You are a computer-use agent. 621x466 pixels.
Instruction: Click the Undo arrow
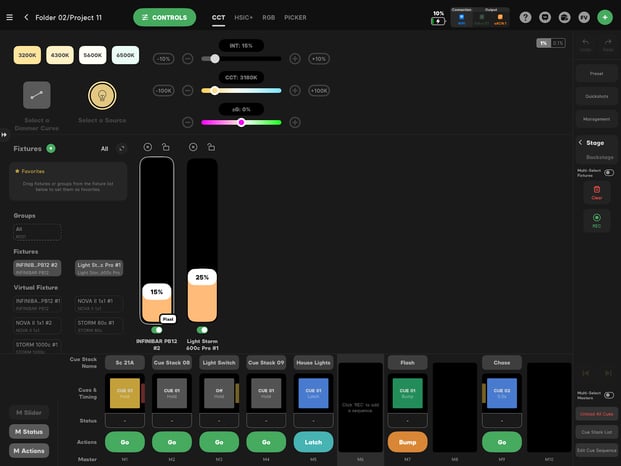click(x=585, y=45)
